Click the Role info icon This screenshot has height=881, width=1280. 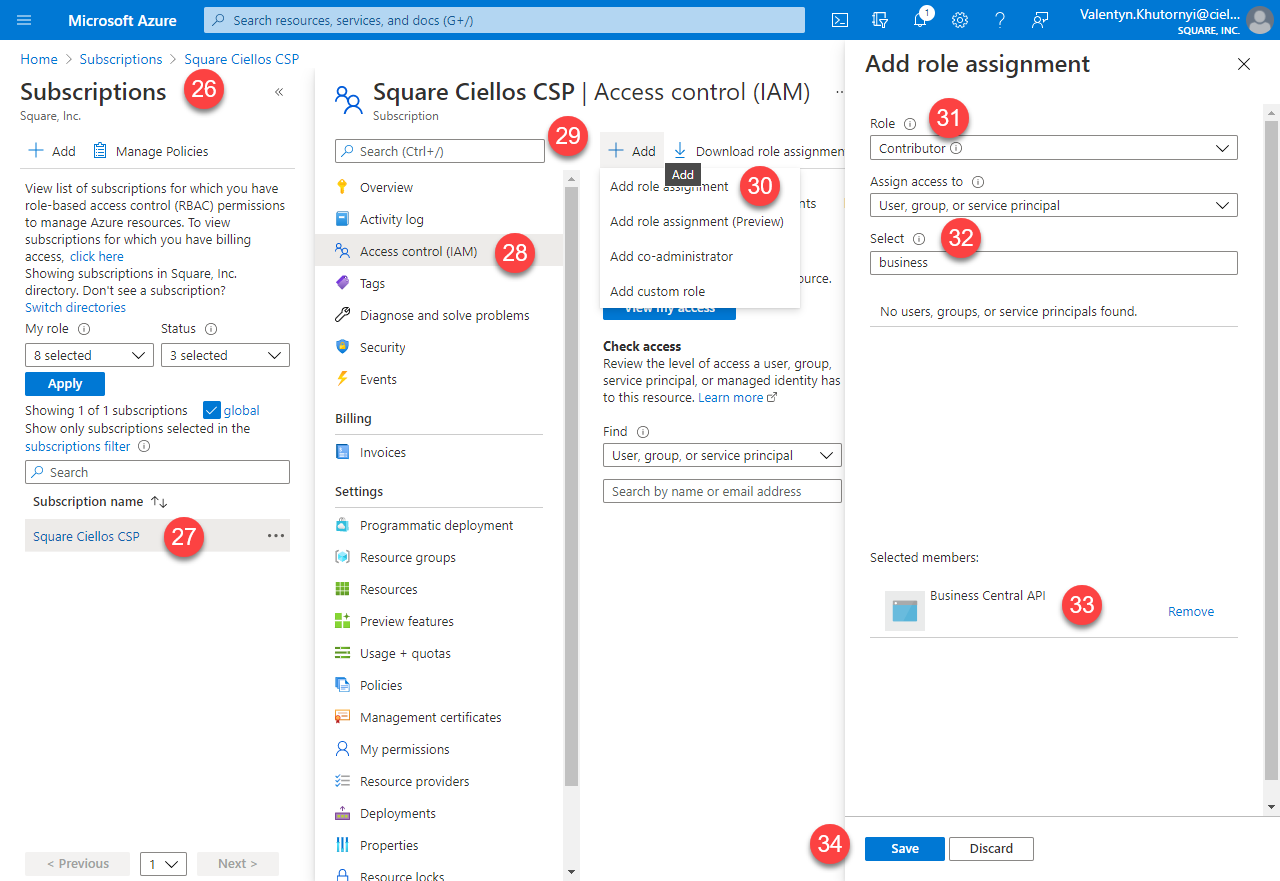(x=910, y=124)
